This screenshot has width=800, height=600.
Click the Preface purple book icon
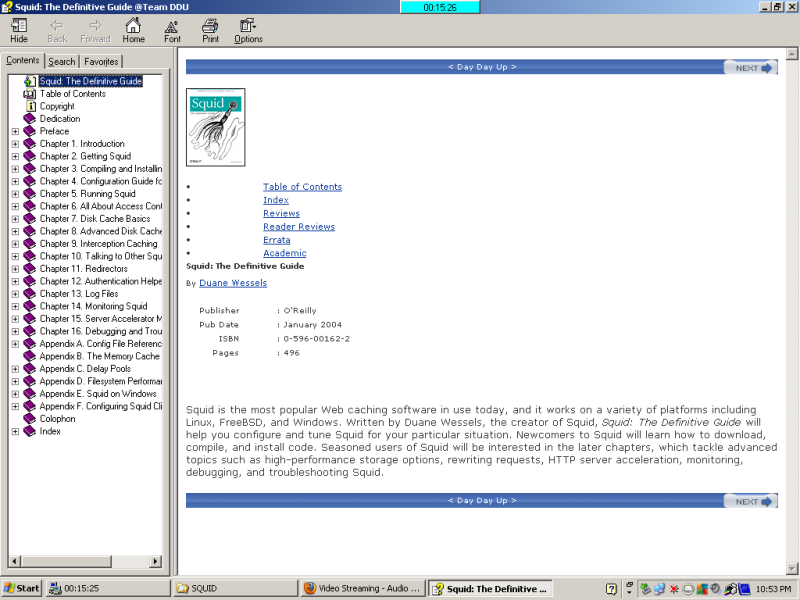point(30,131)
